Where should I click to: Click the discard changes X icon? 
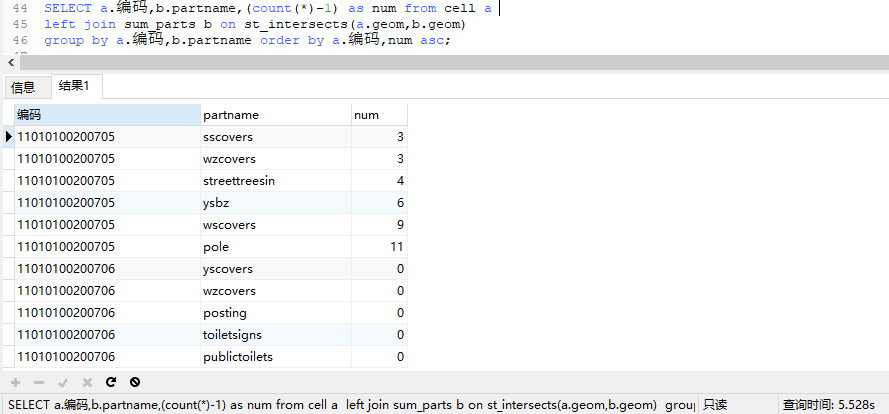(87, 382)
